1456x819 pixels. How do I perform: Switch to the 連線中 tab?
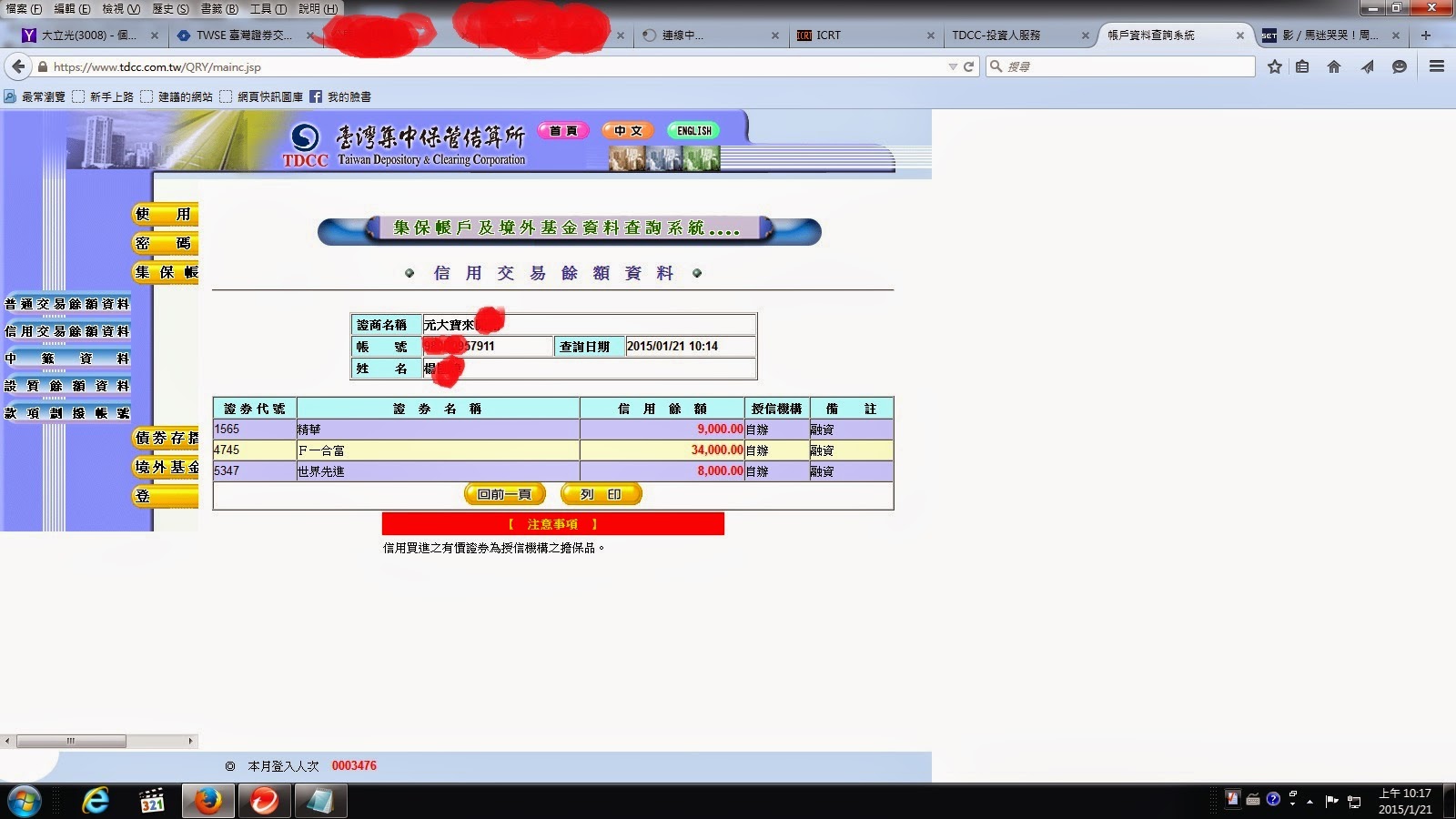[x=710, y=35]
